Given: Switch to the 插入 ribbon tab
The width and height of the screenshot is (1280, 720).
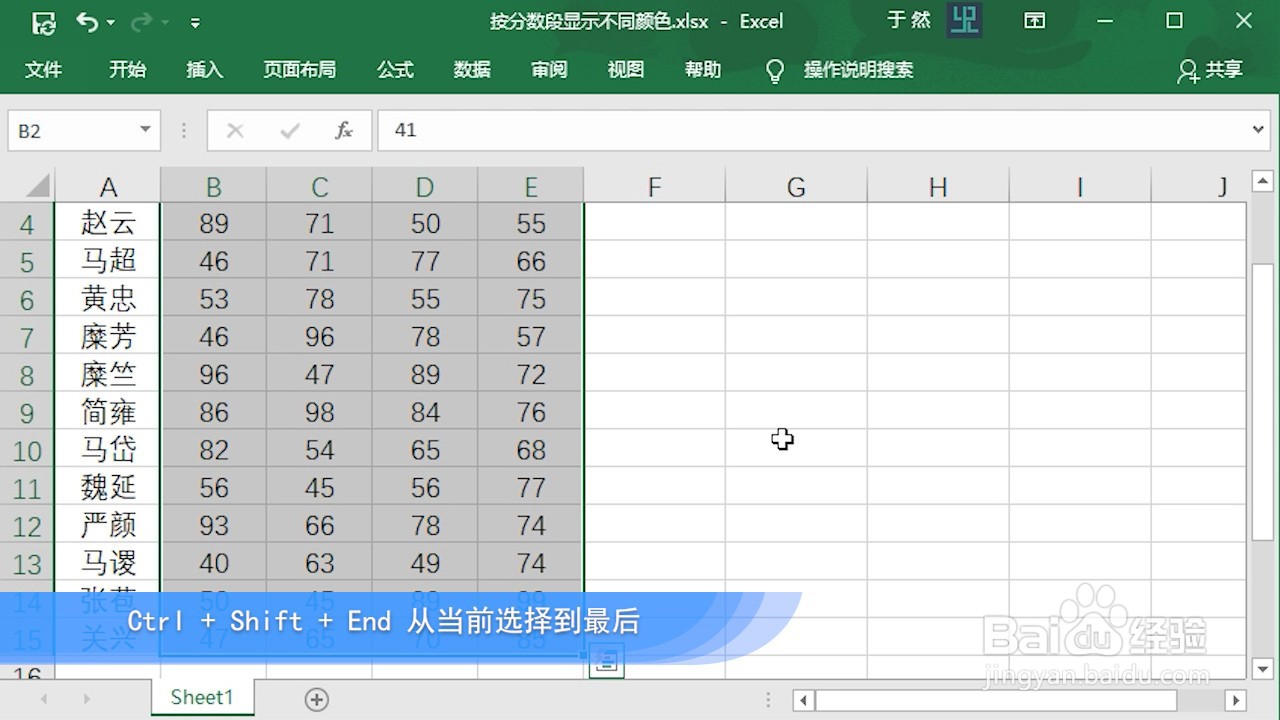Looking at the screenshot, I should pyautogui.click(x=204, y=70).
